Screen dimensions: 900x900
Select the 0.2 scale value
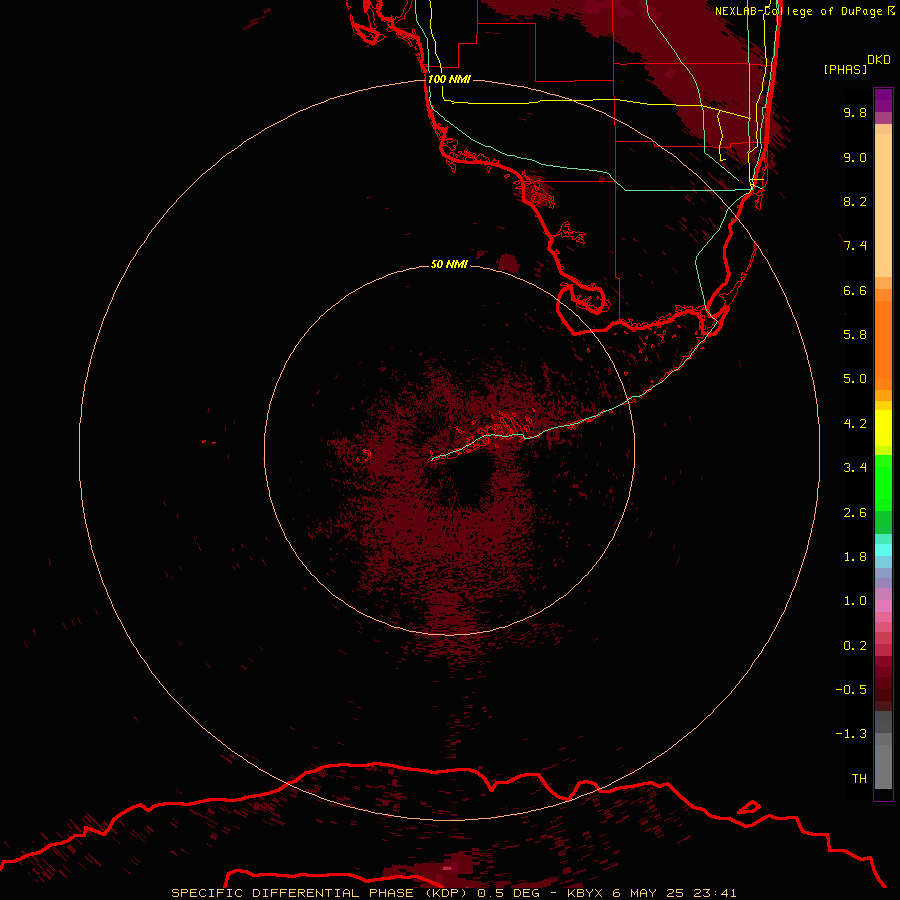855,646
